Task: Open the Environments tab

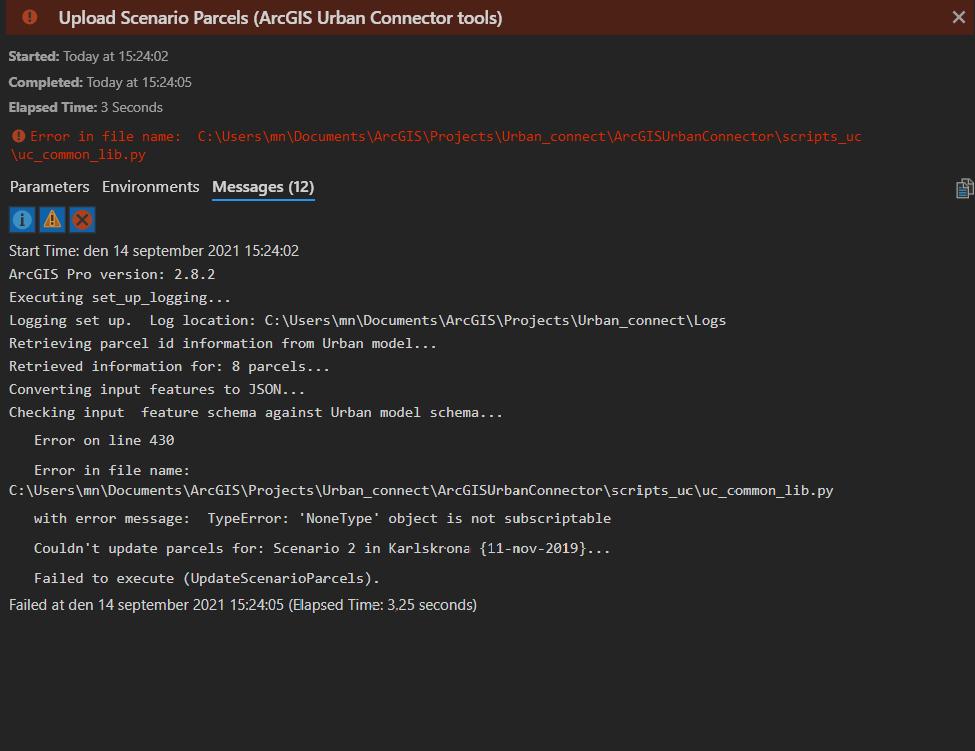Action: click(151, 187)
